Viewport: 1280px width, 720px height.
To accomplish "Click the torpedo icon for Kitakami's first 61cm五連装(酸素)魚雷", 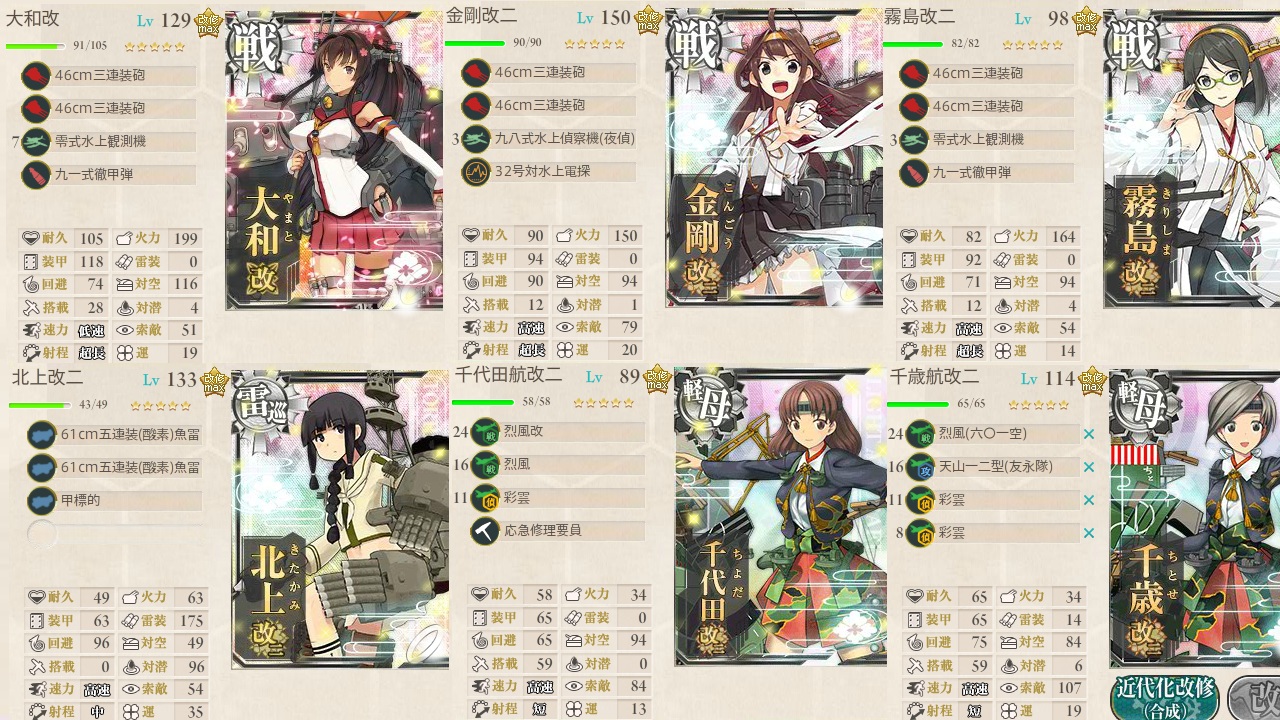I will click(x=41, y=434).
